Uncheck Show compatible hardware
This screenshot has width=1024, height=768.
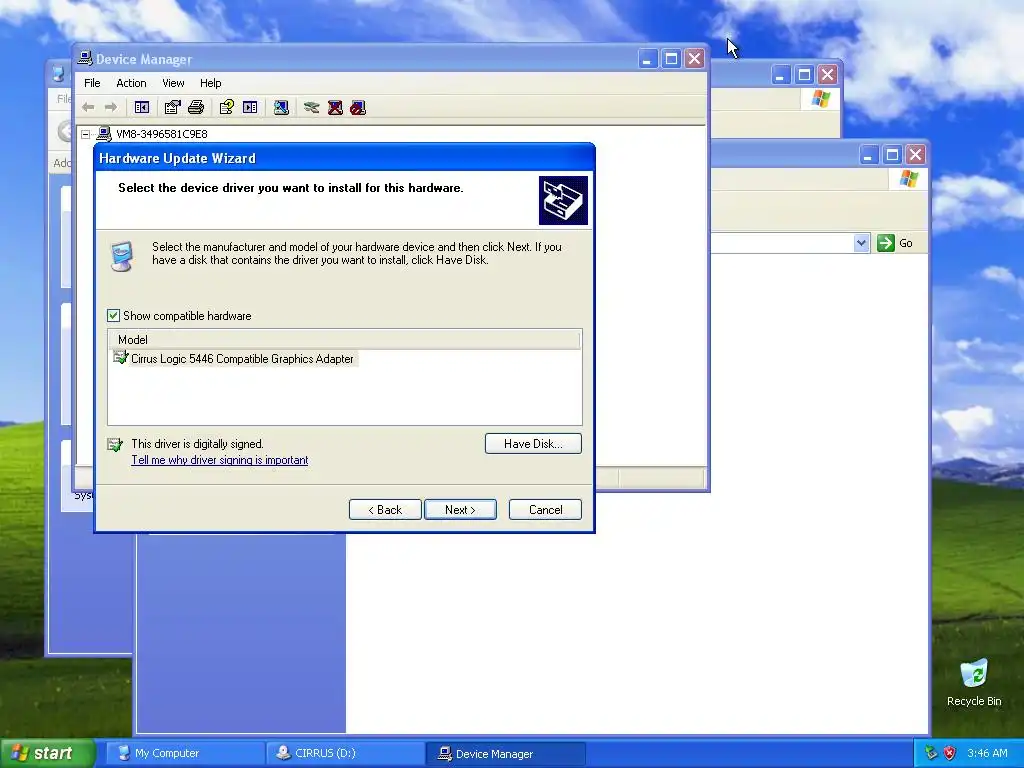tap(114, 315)
